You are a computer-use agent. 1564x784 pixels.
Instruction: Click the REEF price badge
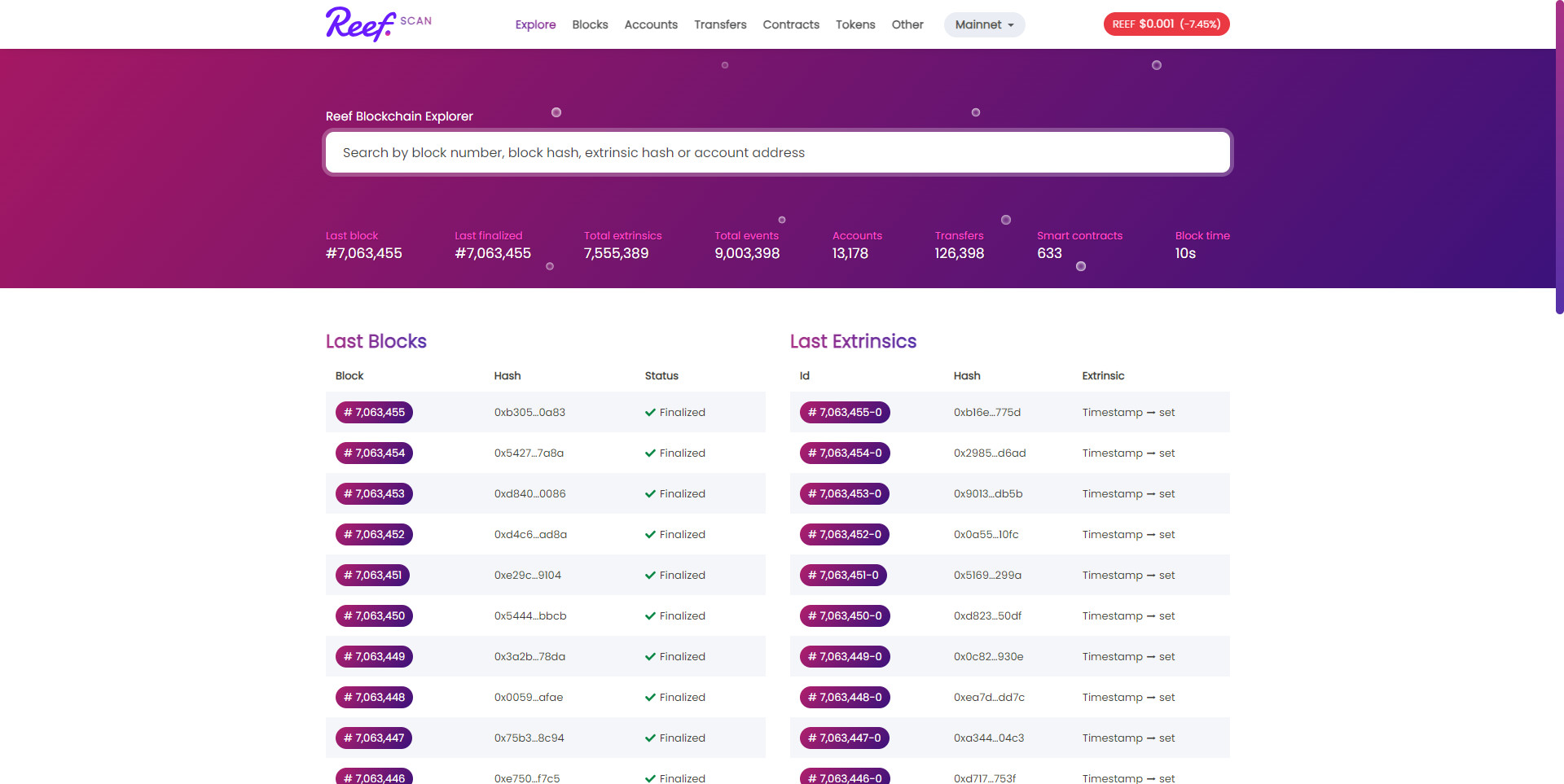pyautogui.click(x=1166, y=24)
